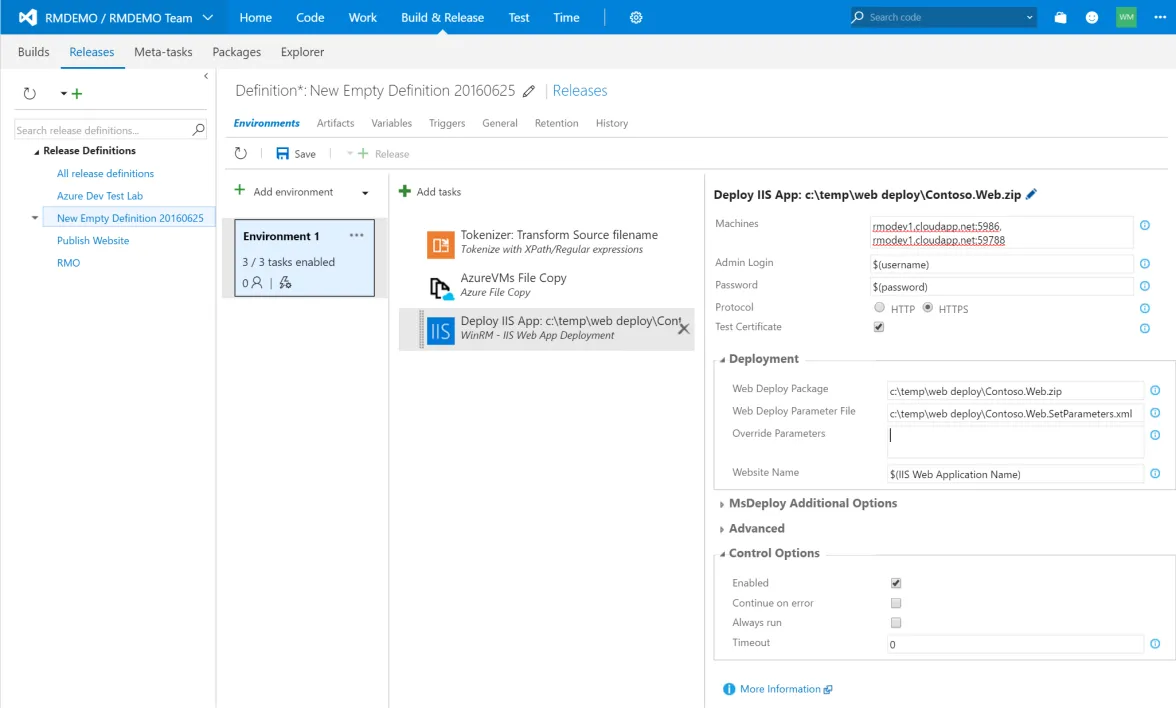Refresh the release definitions list
Image resolution: width=1176 pixels, height=708 pixels.
(29, 94)
